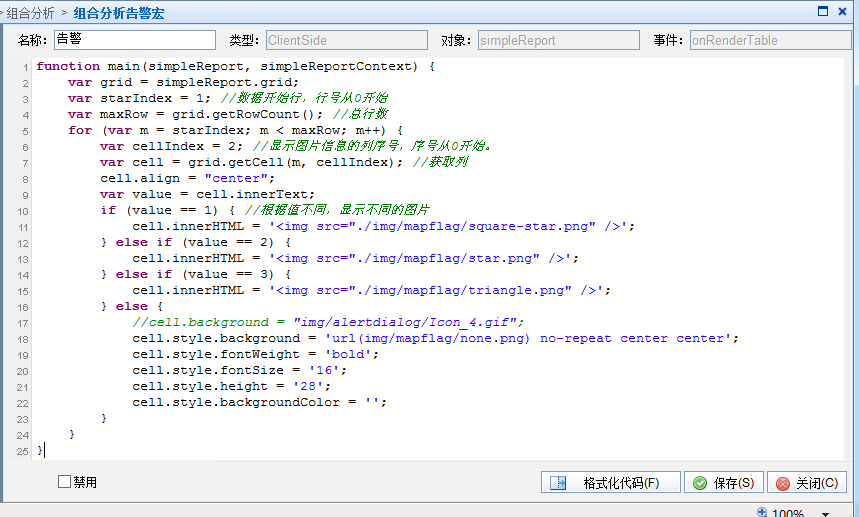Viewport: 859px width, 517px height.
Task: Maximize the macro dialog window icon
Action: tap(823, 11)
